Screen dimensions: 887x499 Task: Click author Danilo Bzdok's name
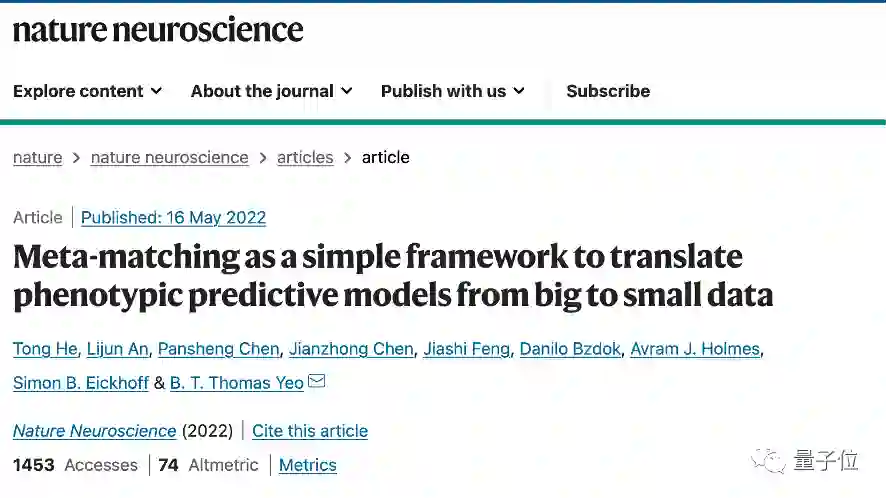(572, 349)
